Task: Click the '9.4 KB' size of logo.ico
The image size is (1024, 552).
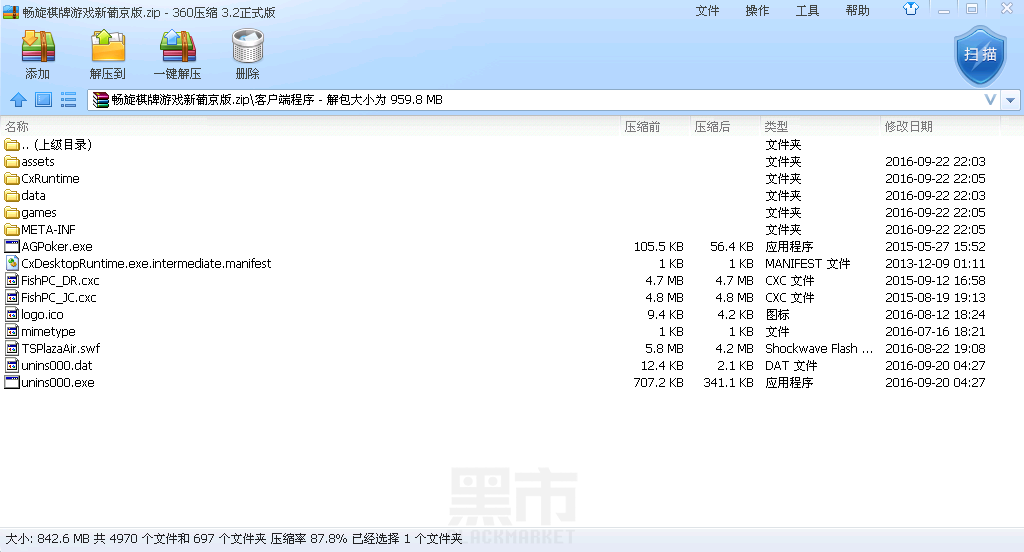Action: pos(665,314)
